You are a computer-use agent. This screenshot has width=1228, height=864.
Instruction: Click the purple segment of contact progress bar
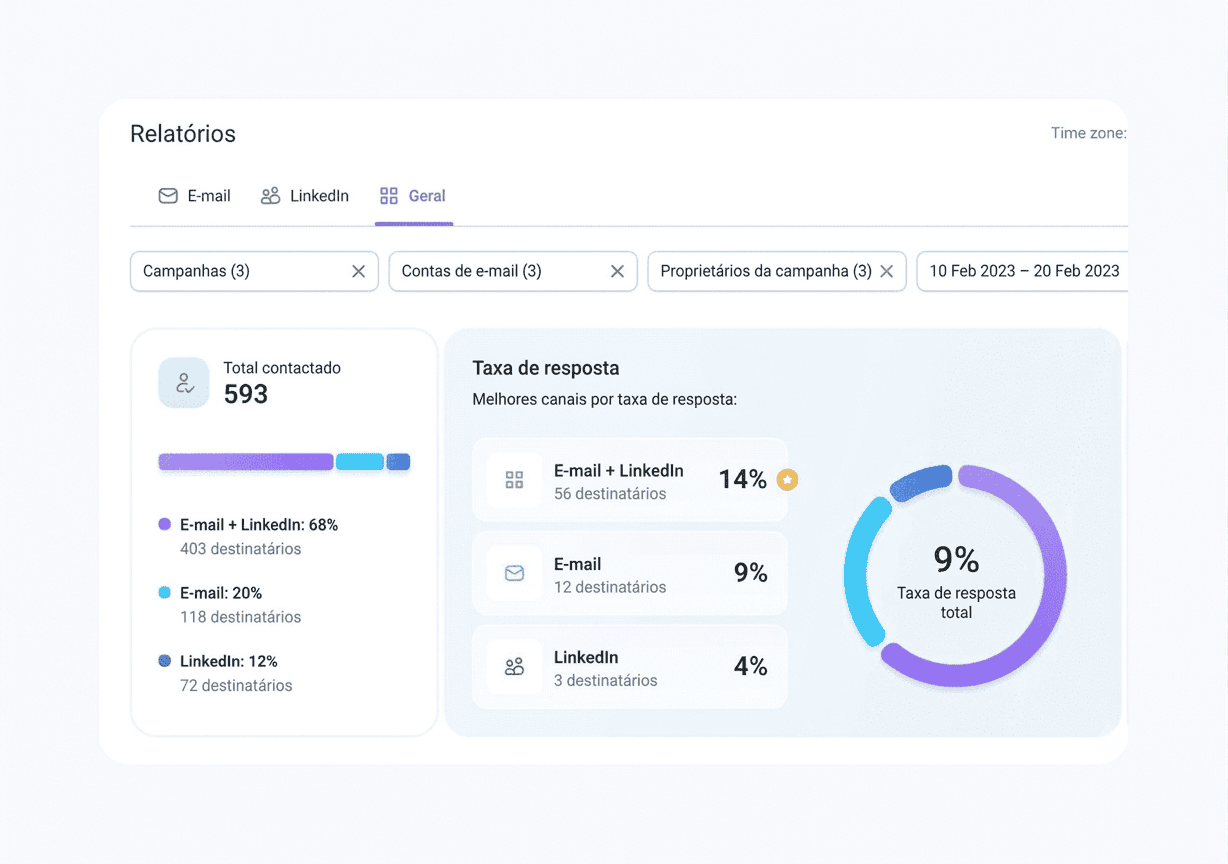tap(246, 462)
